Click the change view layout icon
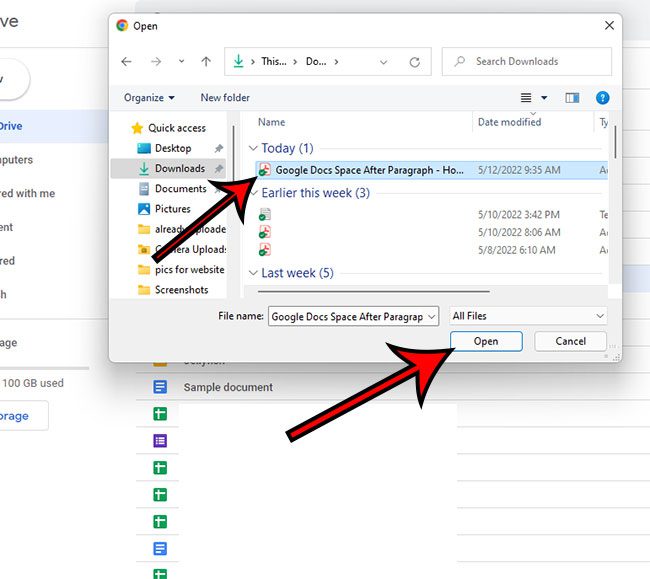This screenshot has width=650, height=579. pos(527,98)
